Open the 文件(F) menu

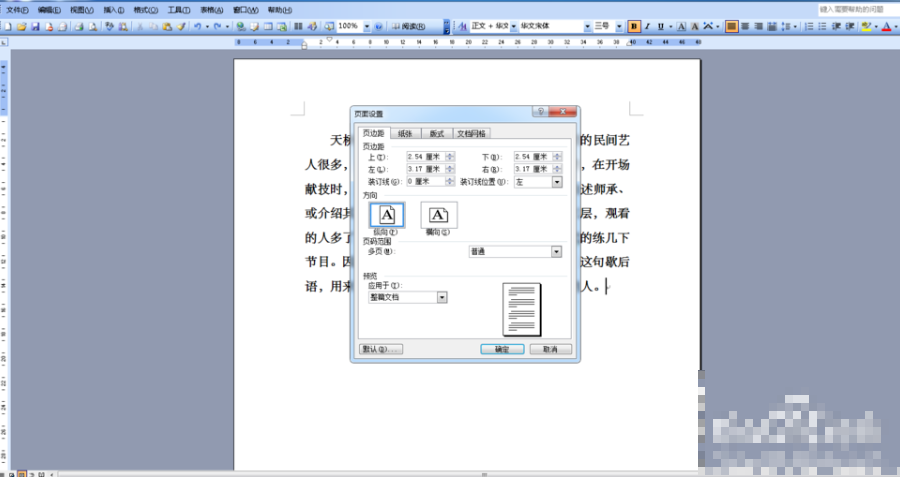click(17, 10)
